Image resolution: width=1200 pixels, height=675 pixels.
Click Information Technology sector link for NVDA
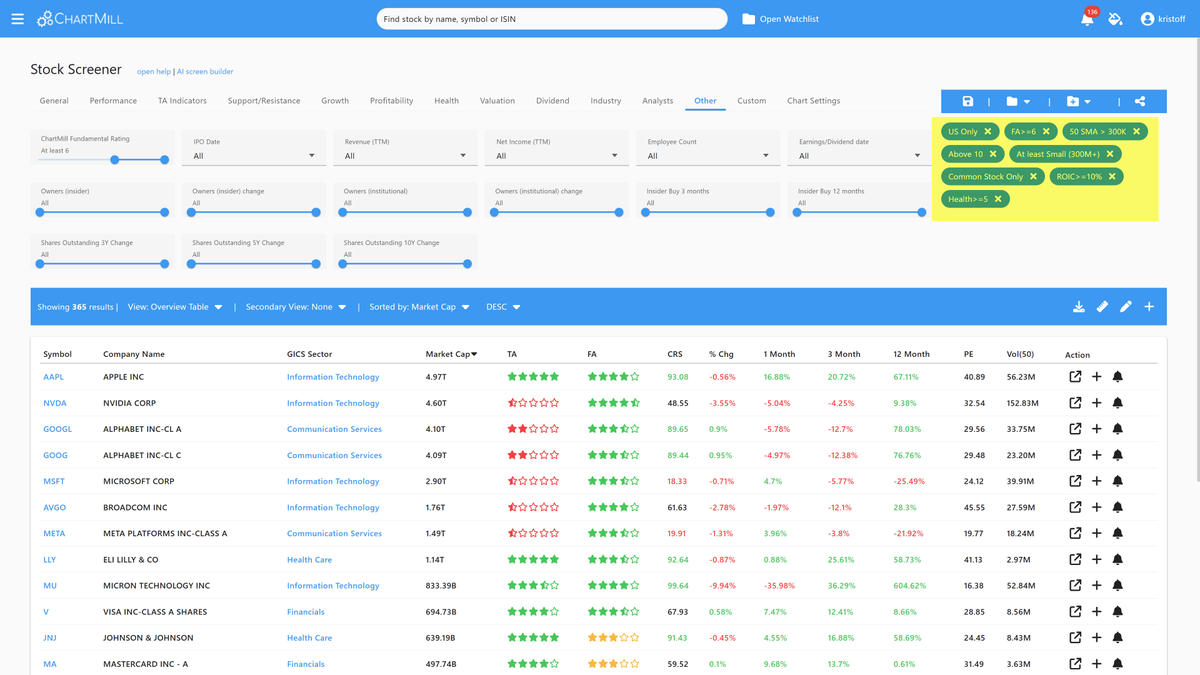333,403
